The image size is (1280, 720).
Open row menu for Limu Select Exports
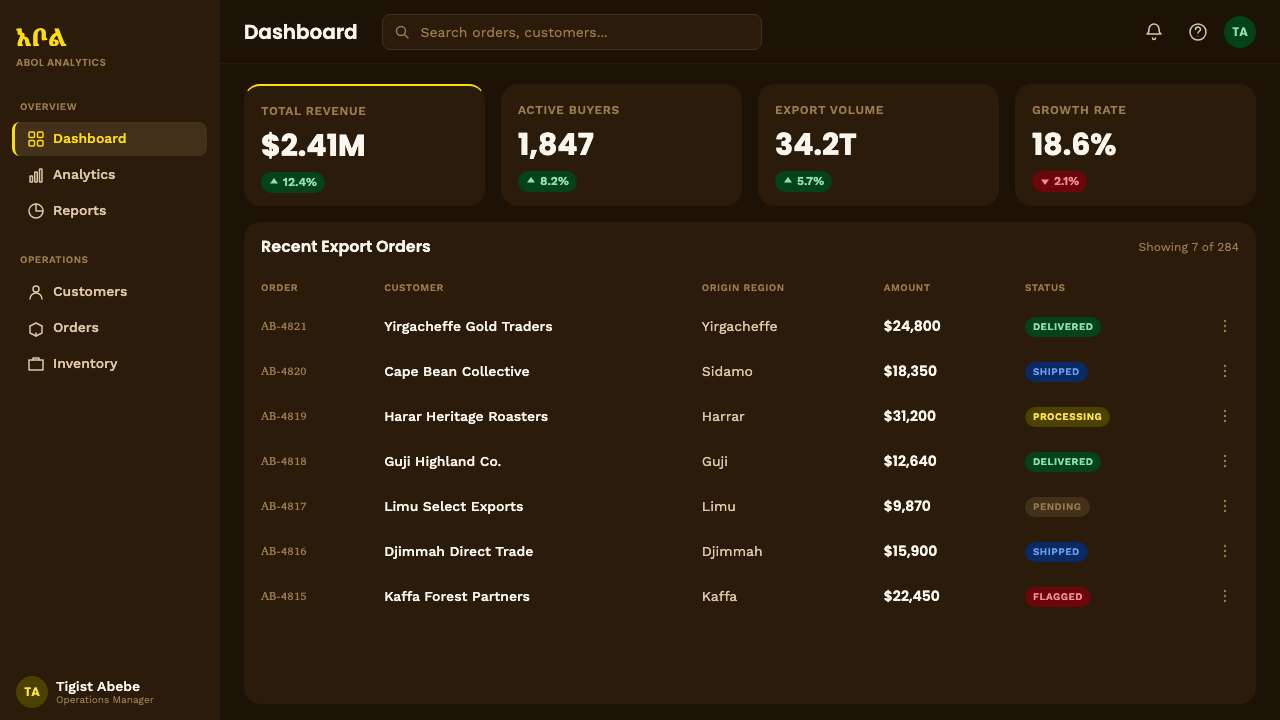pyautogui.click(x=1225, y=506)
